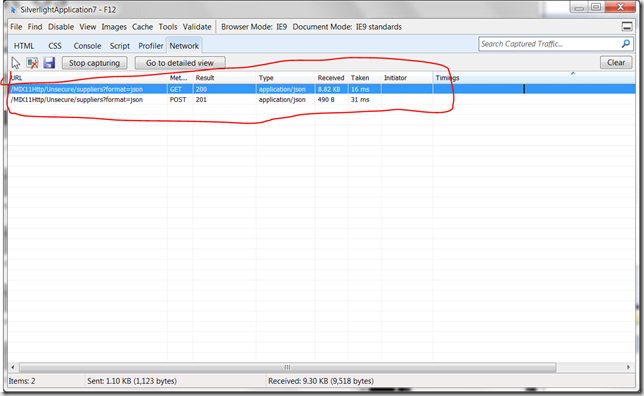This screenshot has width=644, height=396.
Task: Click the Items: 2 status entry
Action: click(22, 381)
